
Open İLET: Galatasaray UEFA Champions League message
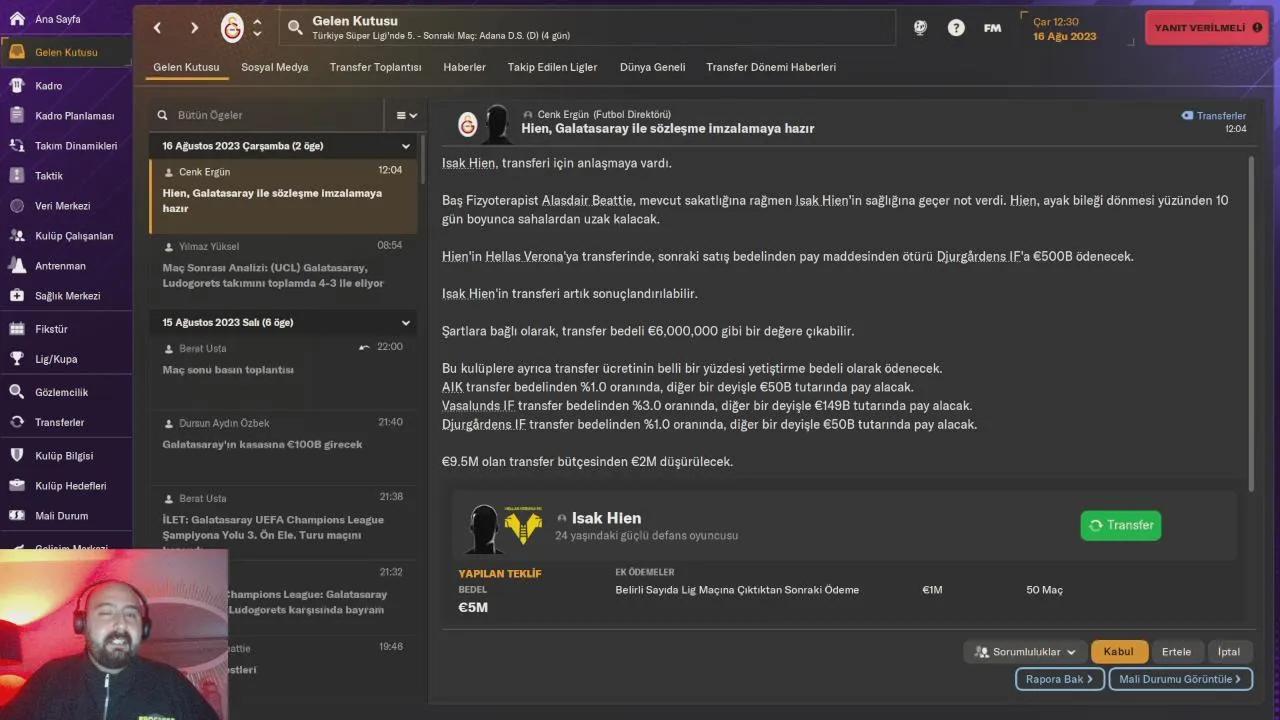[x=284, y=524]
